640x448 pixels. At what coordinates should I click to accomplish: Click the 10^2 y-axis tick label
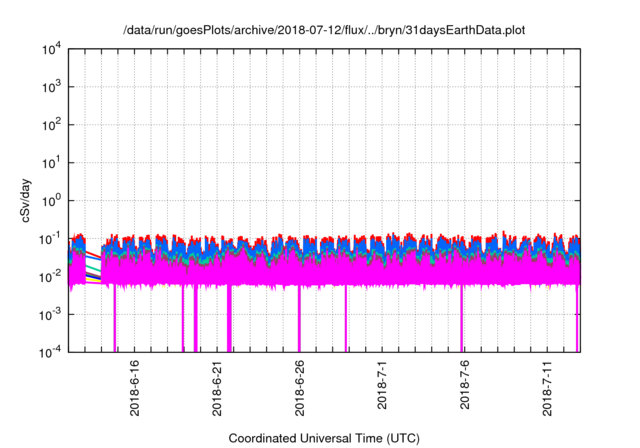(51, 125)
